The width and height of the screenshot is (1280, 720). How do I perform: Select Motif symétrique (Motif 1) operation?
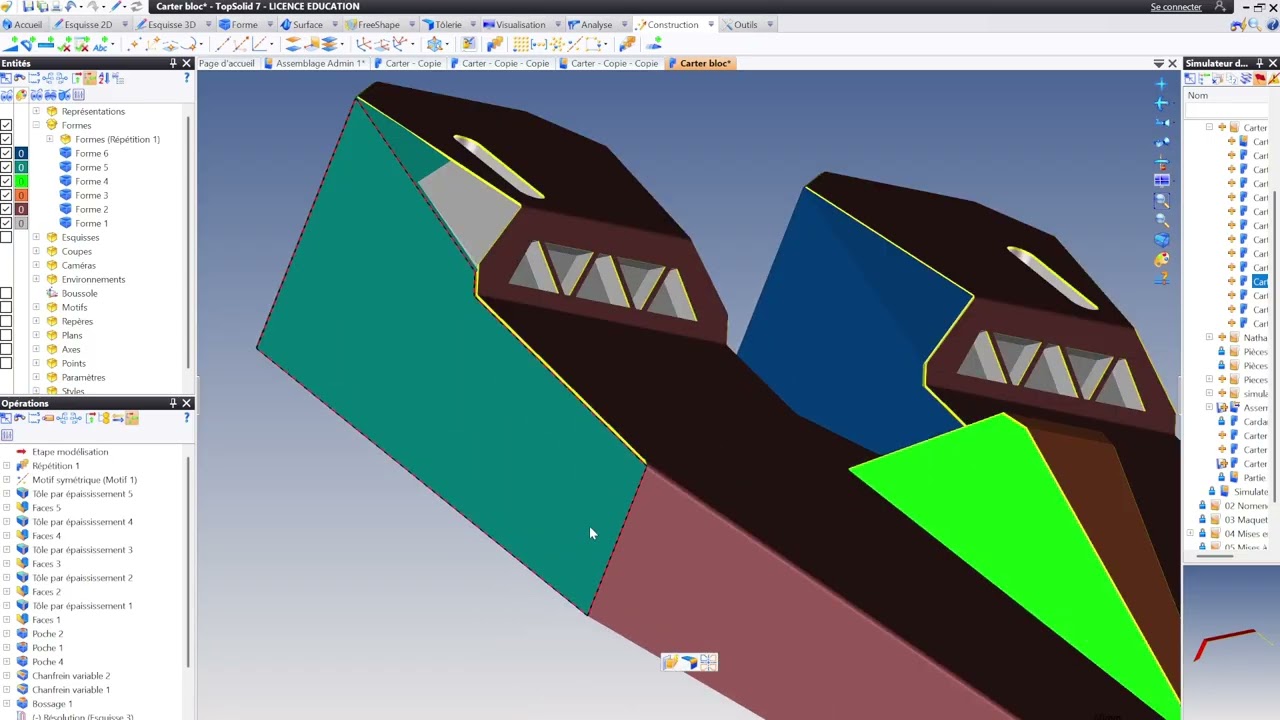pos(84,479)
